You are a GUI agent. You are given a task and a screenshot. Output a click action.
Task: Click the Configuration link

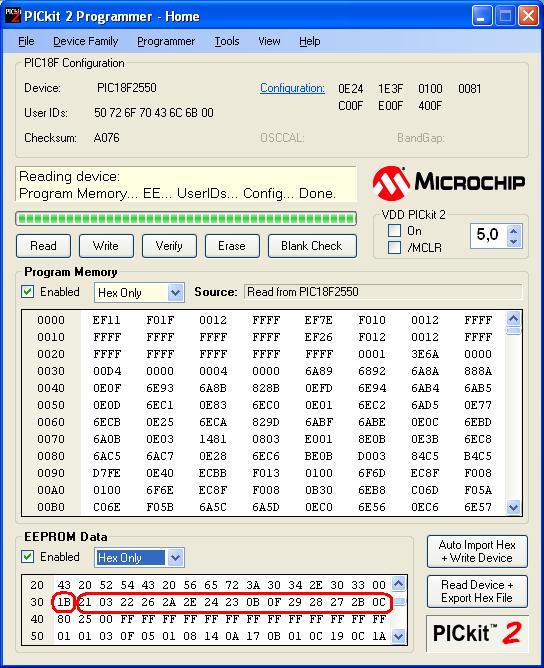click(292, 88)
